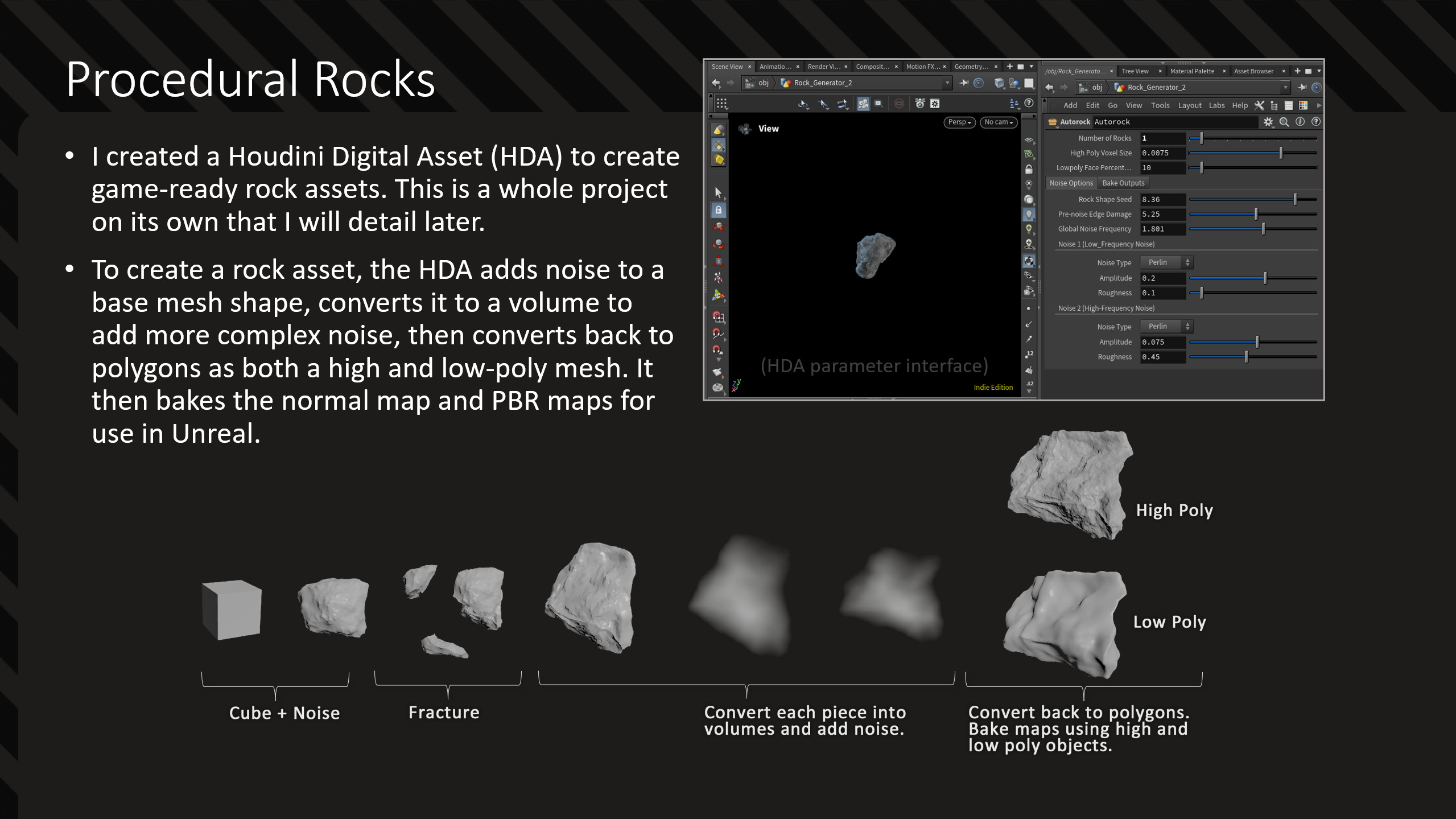Open the Autorock gear settings icon
The width and height of the screenshot is (1456, 819).
coord(1268,121)
